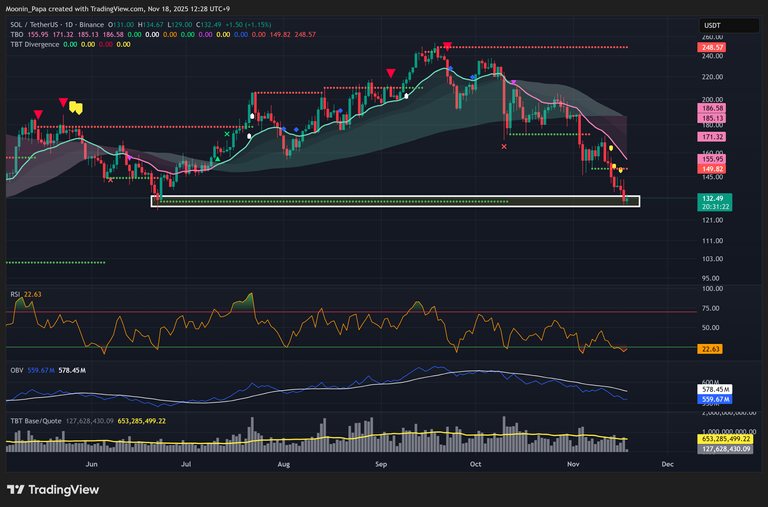
Task: Click the green 132.49 current price tag
Action: pos(713,199)
